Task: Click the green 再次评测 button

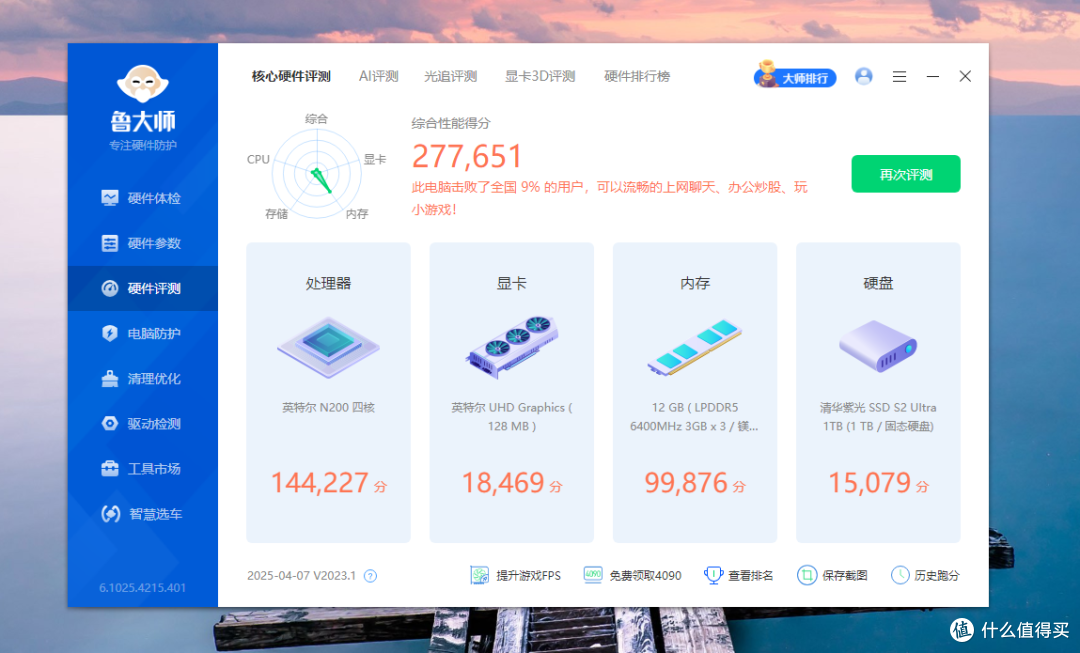Action: click(906, 174)
